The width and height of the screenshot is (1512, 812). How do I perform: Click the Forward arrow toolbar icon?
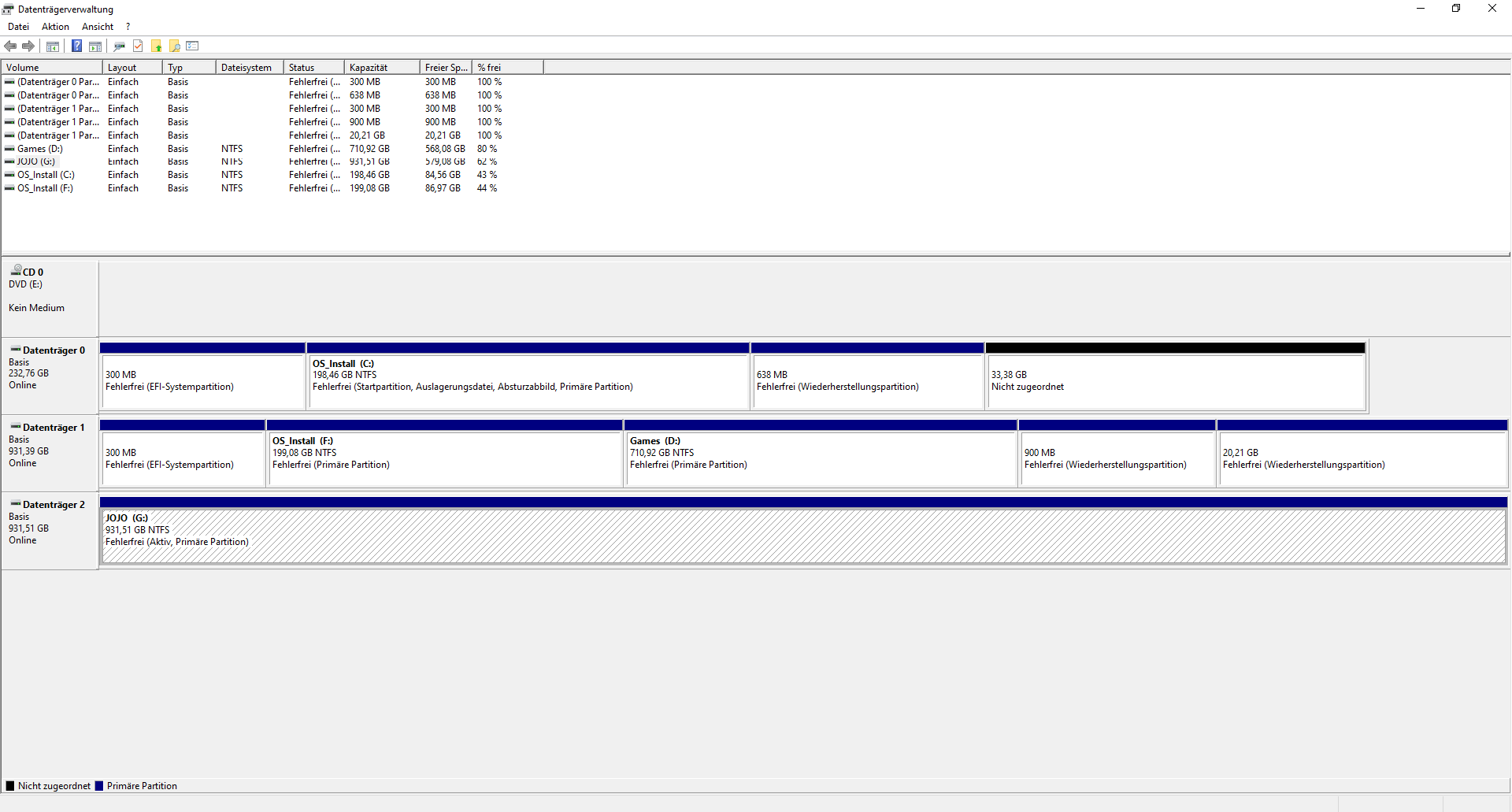tap(28, 46)
